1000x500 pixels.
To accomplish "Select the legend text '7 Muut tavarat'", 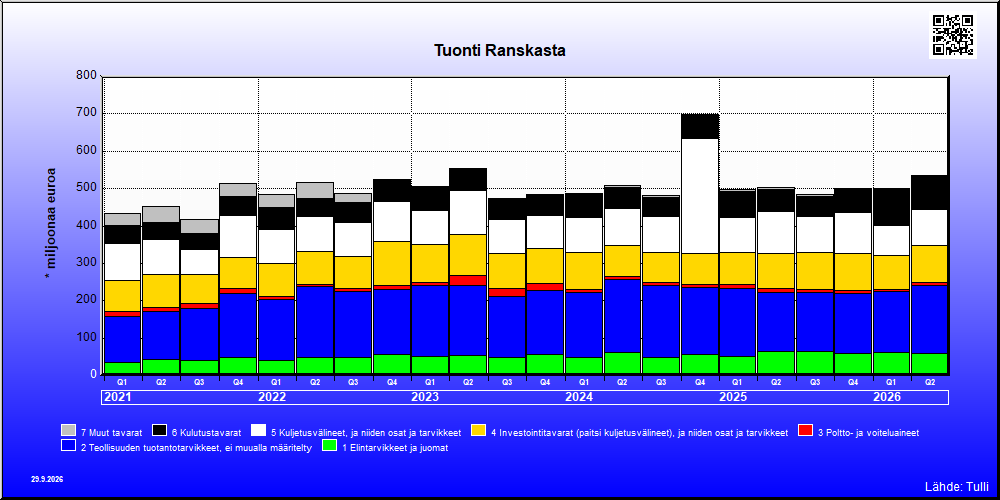I will click(112, 432).
